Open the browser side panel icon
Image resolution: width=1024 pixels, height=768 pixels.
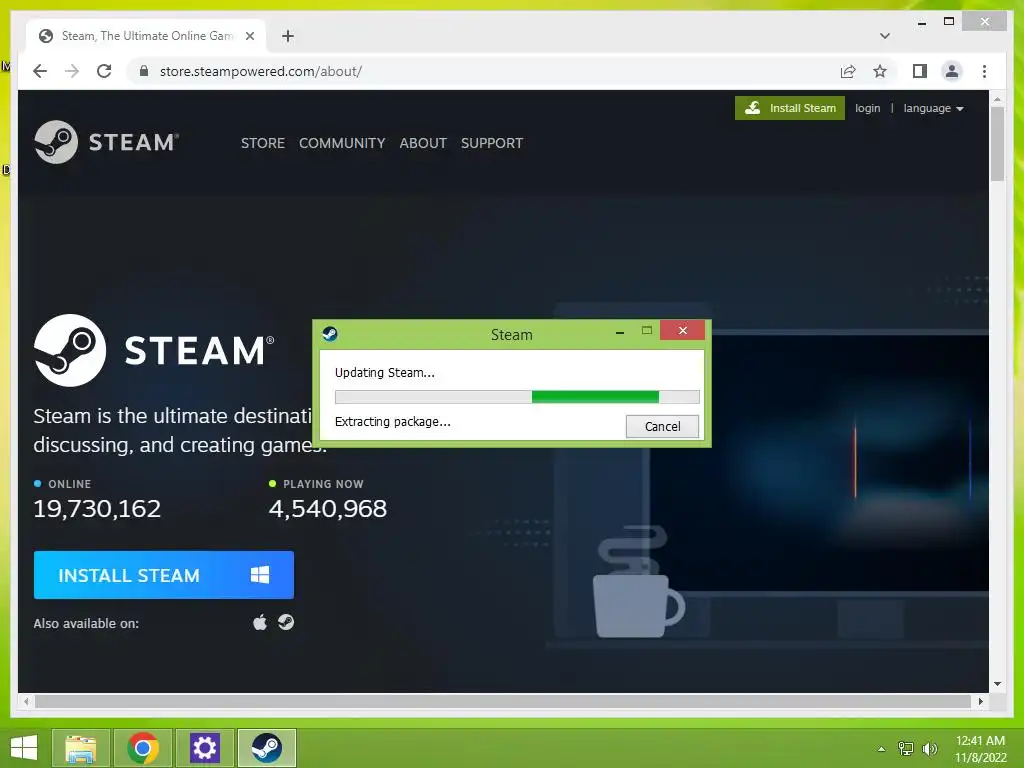[x=920, y=71]
